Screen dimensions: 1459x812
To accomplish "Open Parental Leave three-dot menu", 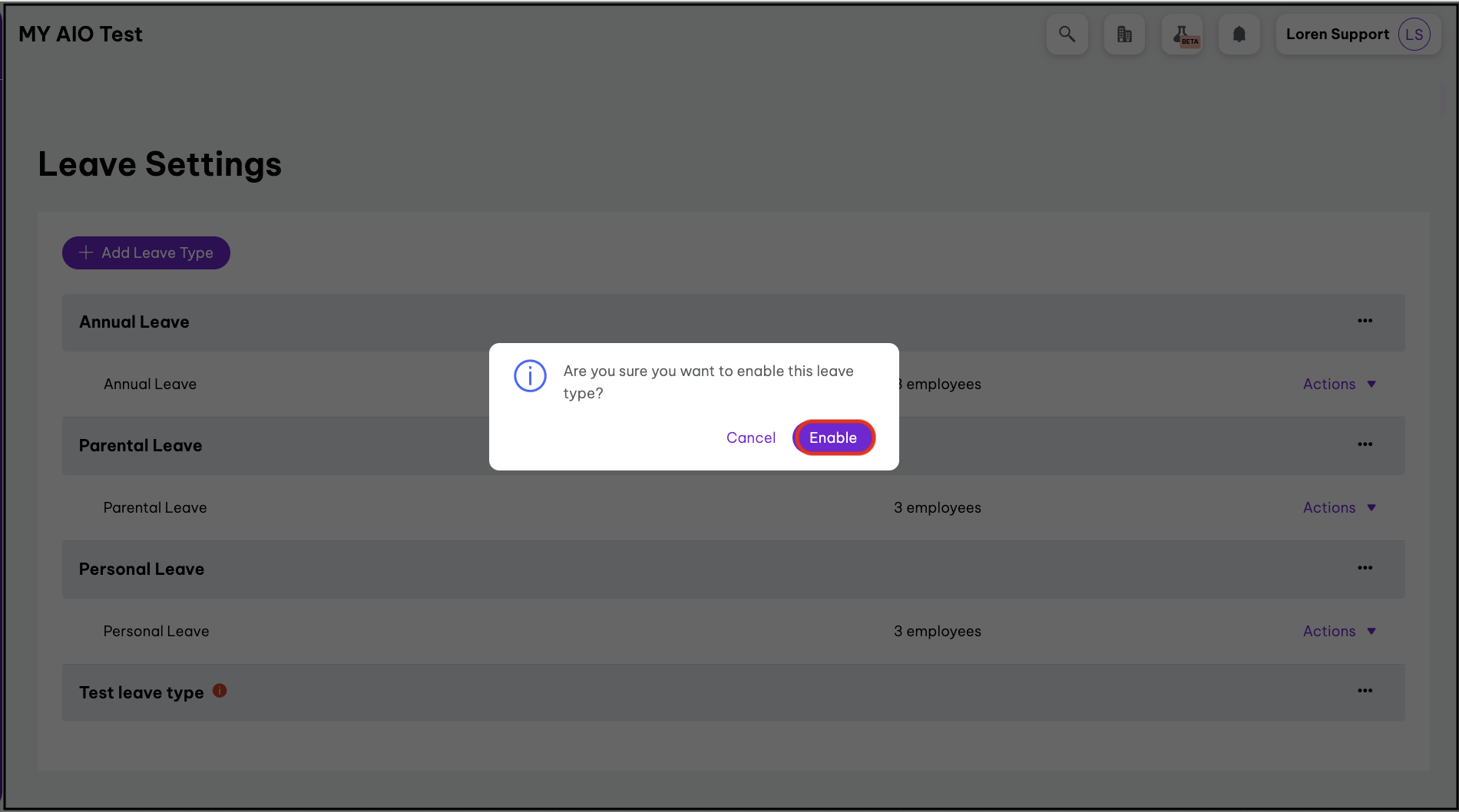I will coord(1365,444).
